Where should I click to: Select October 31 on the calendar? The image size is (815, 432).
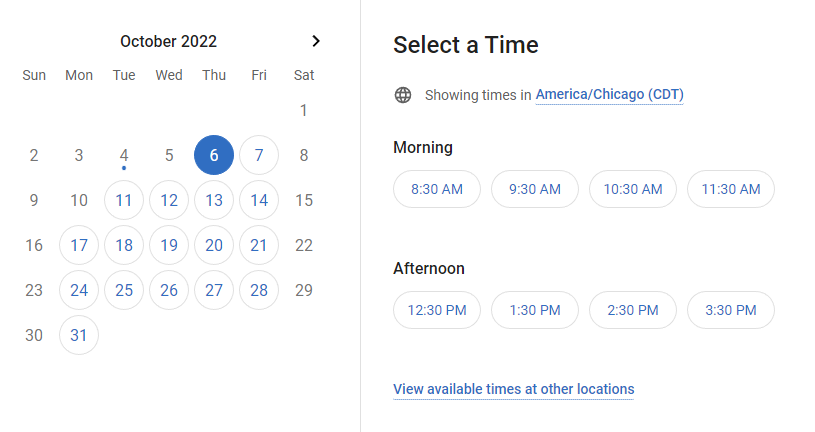[79, 335]
